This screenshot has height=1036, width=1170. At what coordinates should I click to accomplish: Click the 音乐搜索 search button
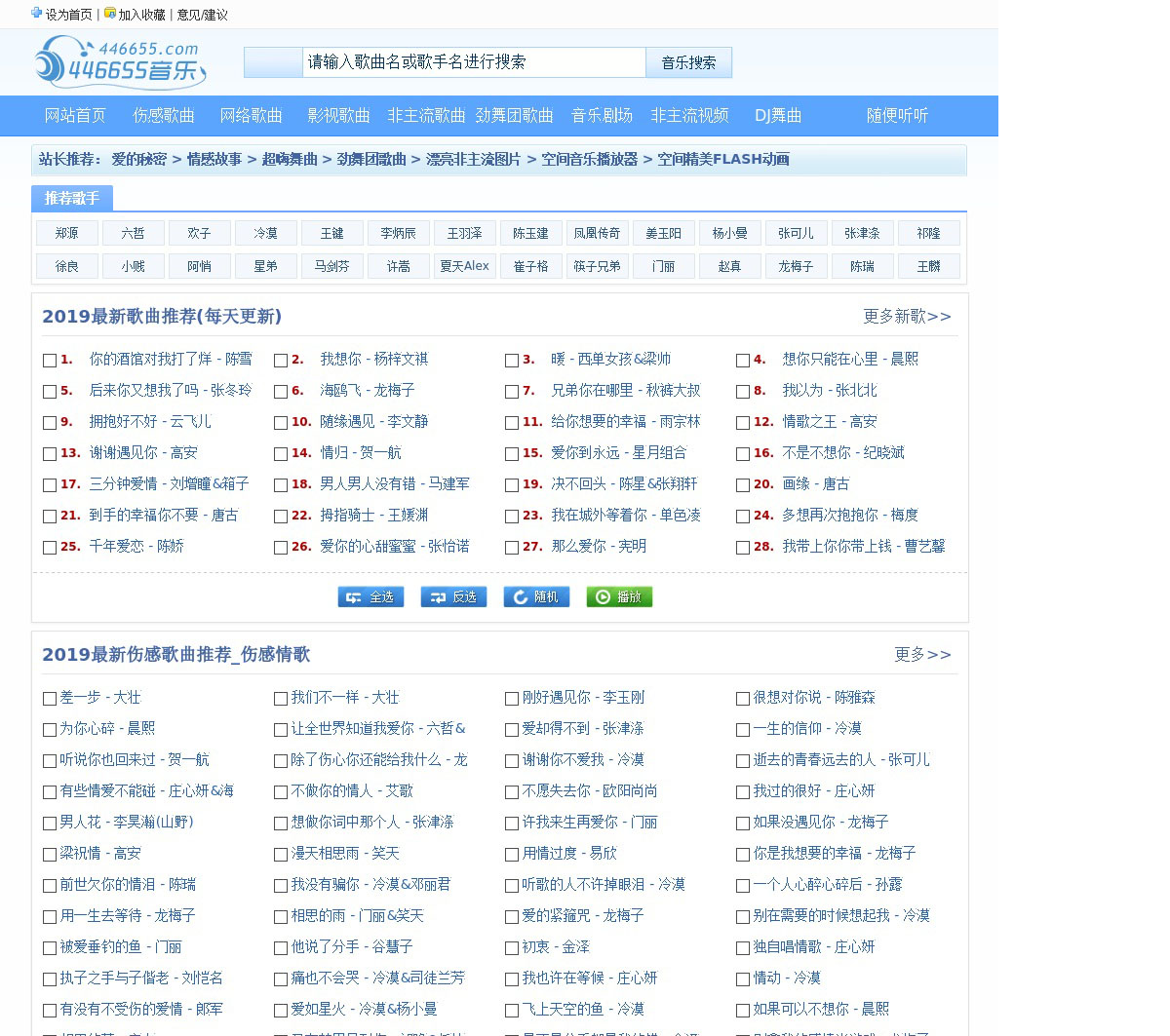pyautogui.click(x=688, y=62)
